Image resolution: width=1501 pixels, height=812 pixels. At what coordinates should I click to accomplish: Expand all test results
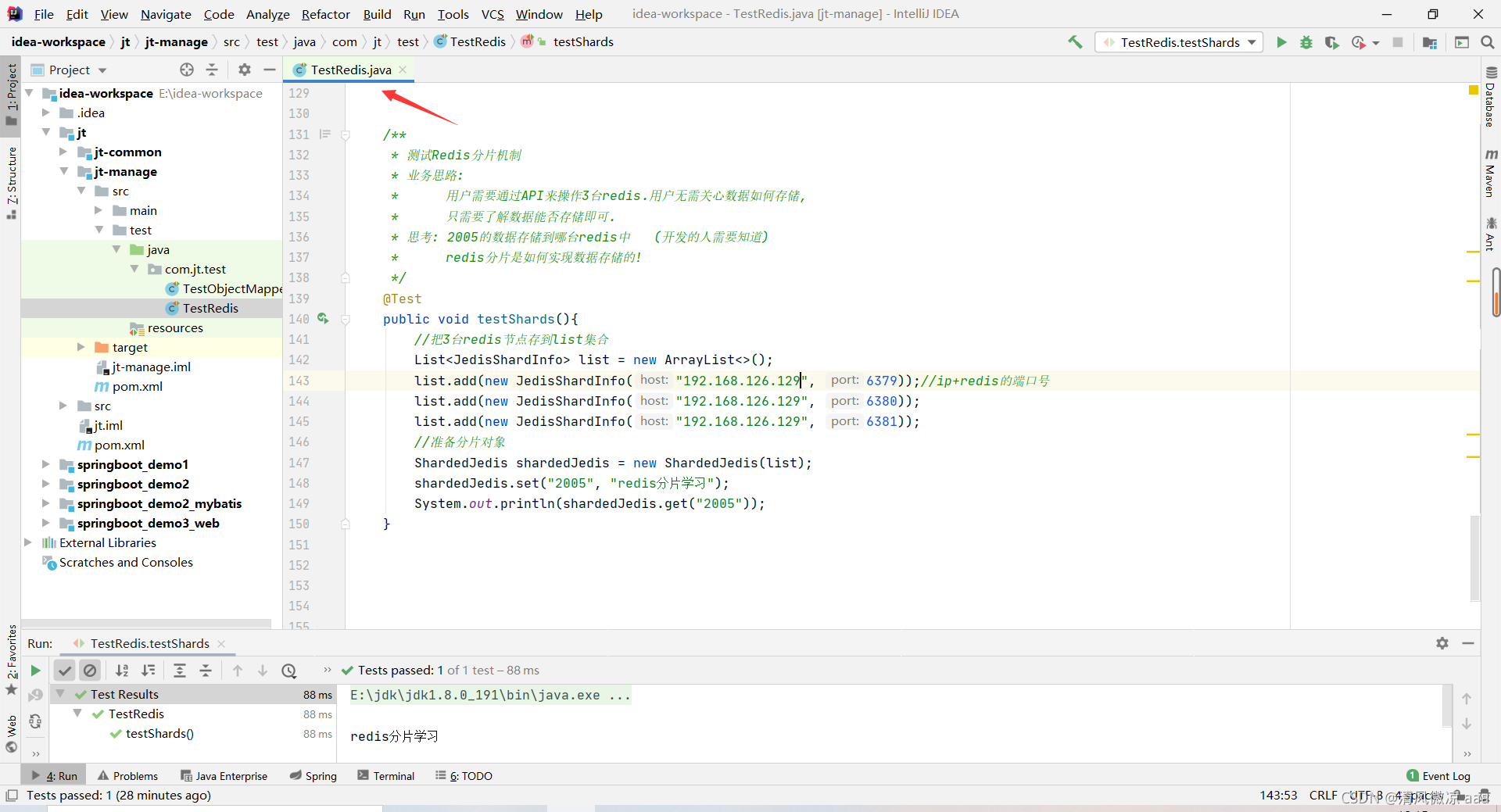(x=180, y=671)
